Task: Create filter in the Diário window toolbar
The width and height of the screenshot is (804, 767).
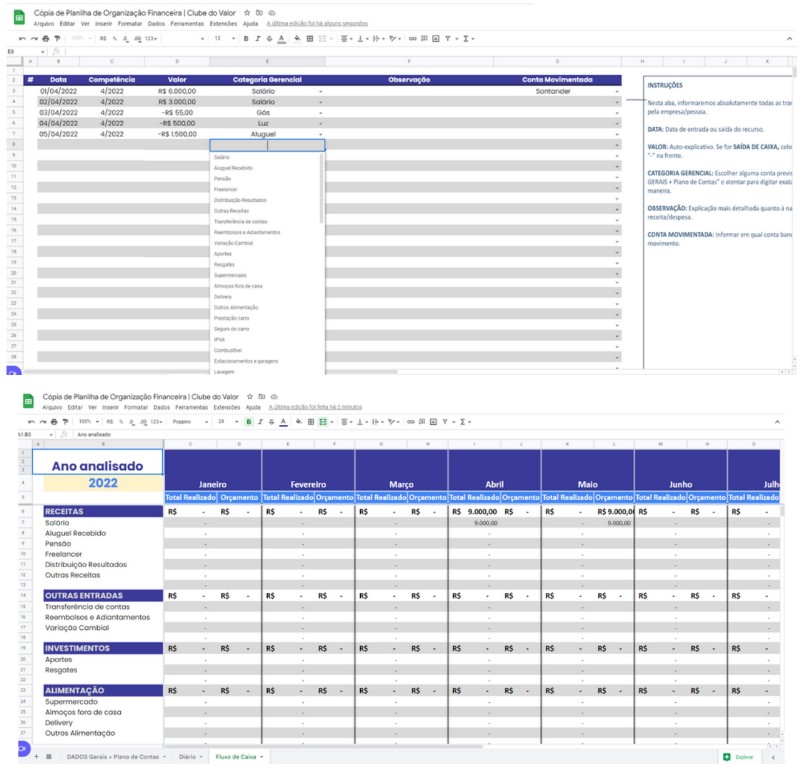Action: coord(448,38)
